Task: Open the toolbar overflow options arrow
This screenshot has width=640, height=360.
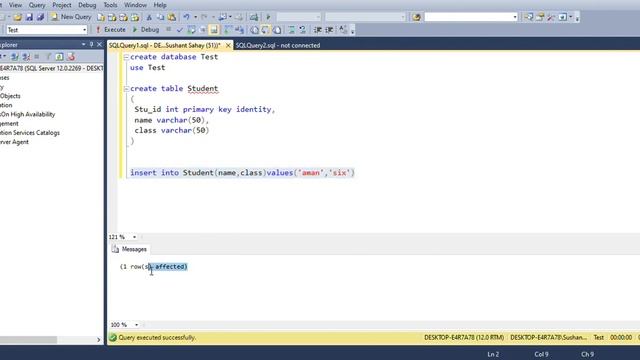Action: click(x=577, y=18)
